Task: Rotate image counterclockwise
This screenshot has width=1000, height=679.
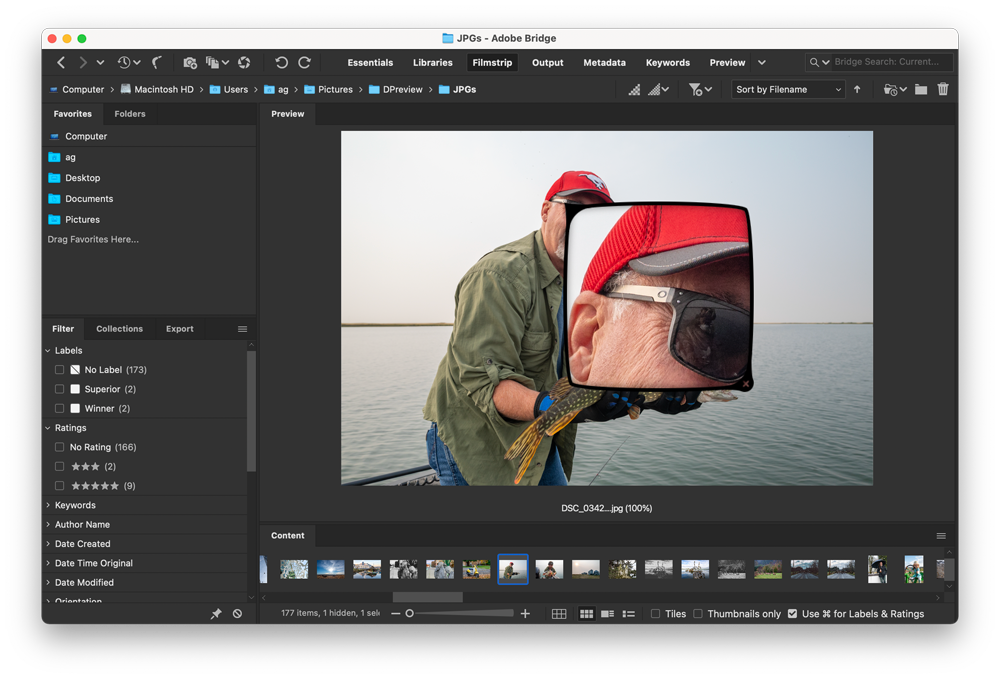Action: [x=281, y=62]
